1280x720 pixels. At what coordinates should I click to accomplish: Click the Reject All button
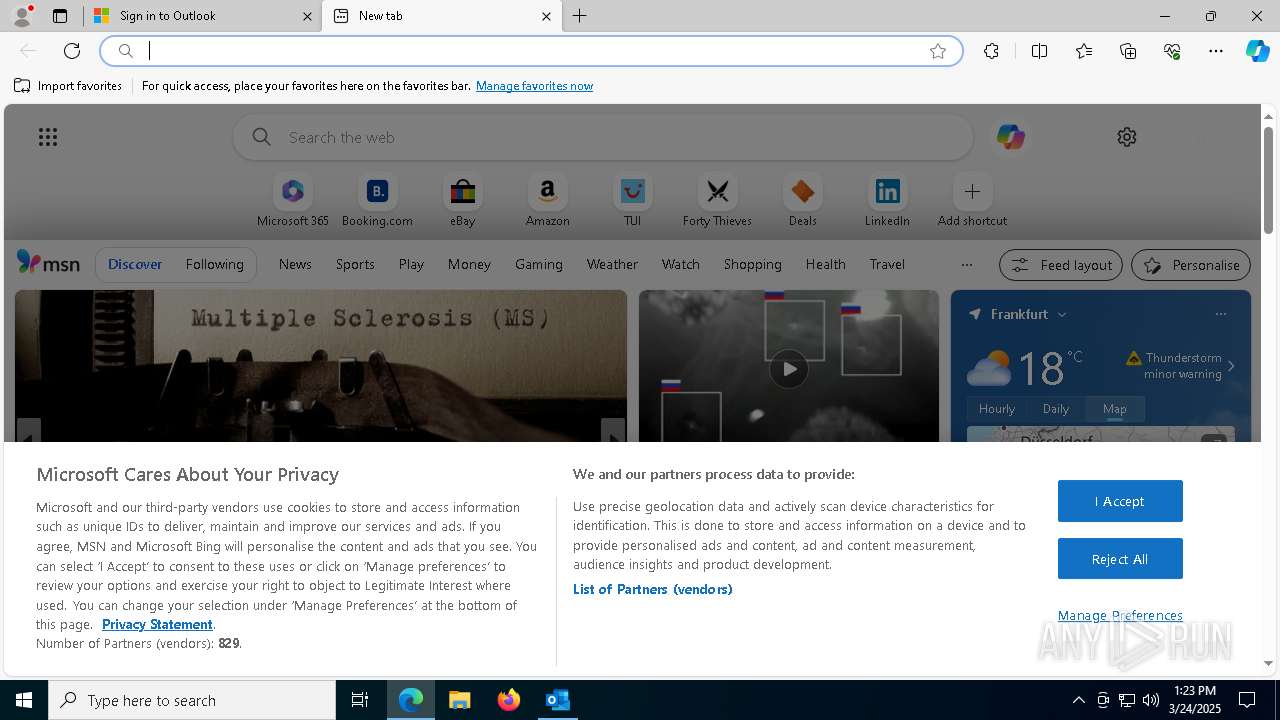pos(1120,559)
